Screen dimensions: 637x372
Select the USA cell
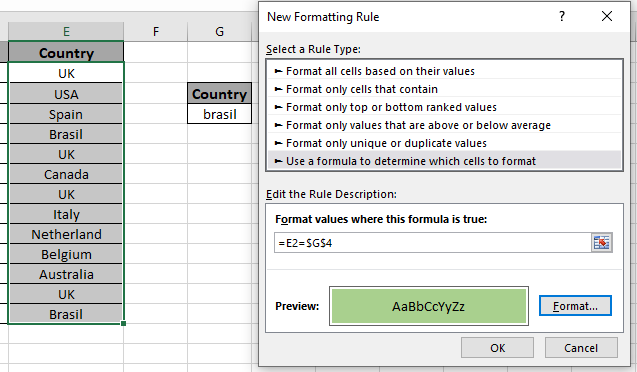click(66, 94)
